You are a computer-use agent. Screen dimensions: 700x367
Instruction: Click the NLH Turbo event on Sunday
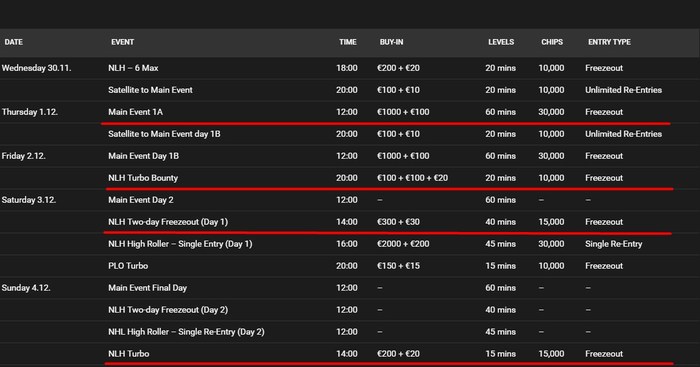tap(129, 354)
